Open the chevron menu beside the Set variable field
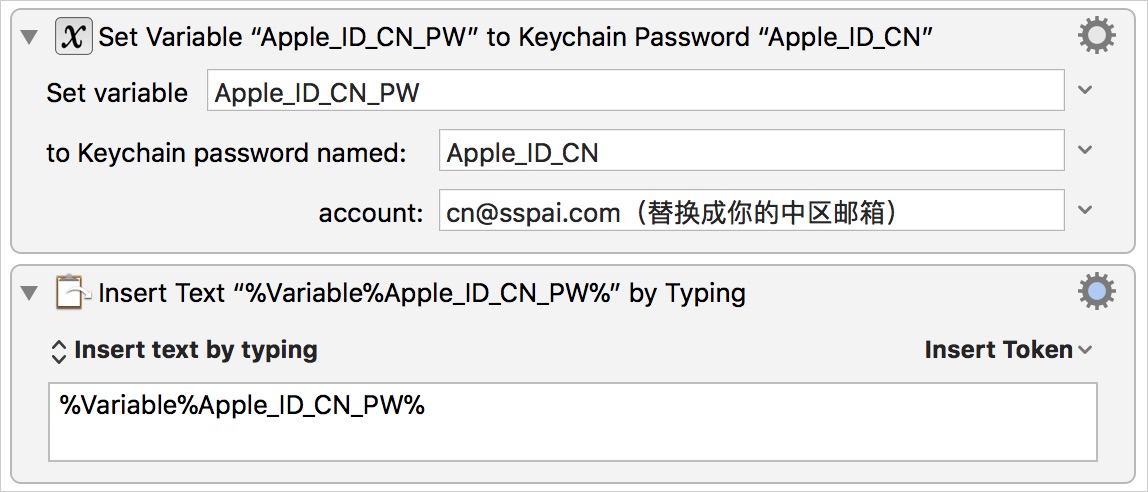The height and width of the screenshot is (492, 1148). pyautogui.click(x=1086, y=90)
